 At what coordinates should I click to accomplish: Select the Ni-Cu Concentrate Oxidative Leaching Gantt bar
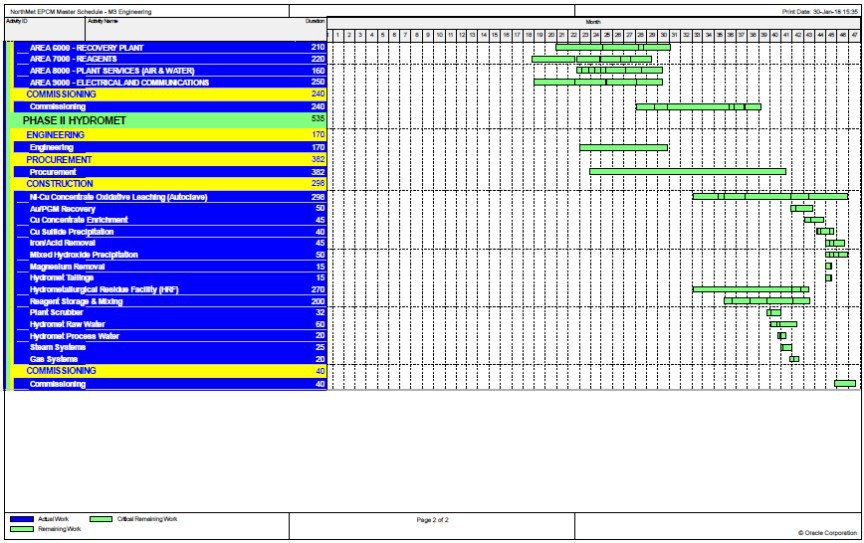pyautogui.click(x=770, y=197)
